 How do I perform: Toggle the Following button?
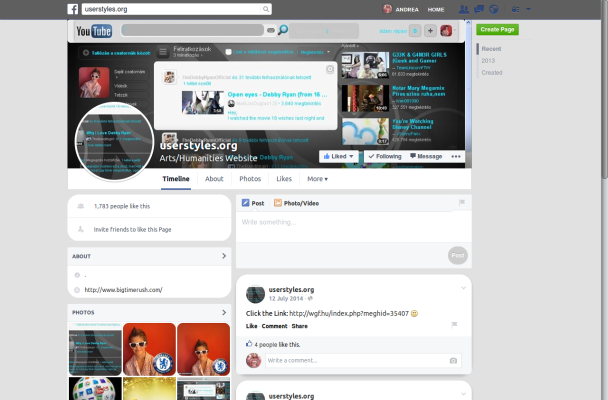[x=385, y=156]
